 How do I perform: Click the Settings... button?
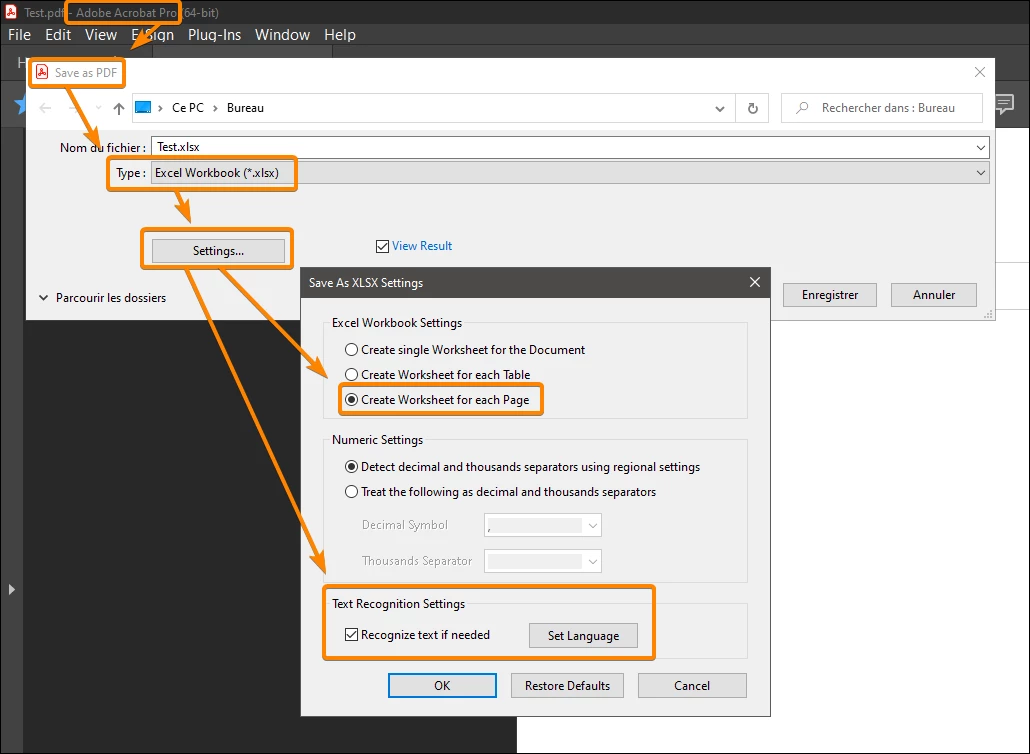coord(218,251)
